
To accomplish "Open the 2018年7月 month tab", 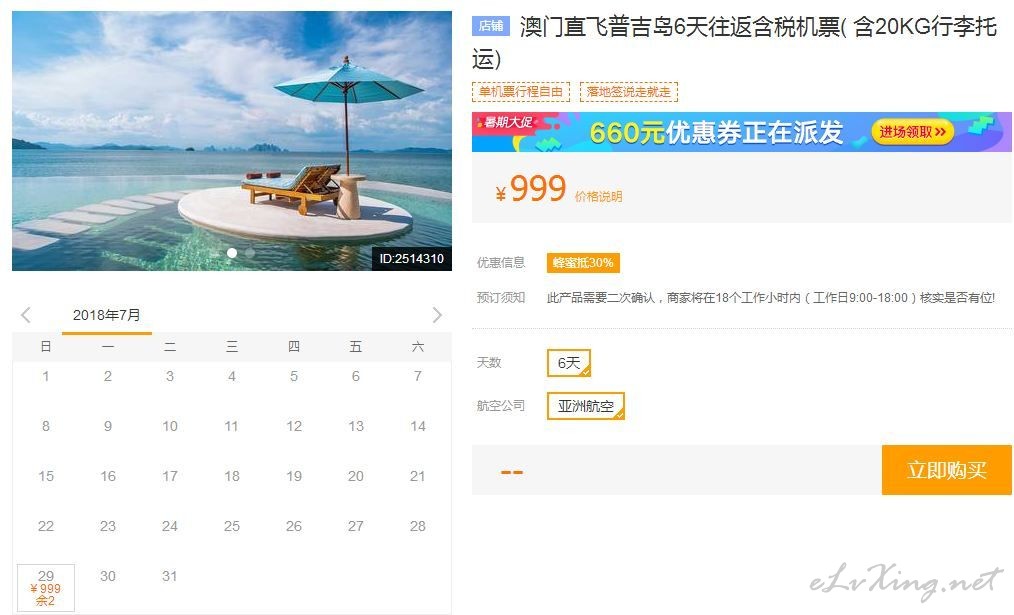I will 107,316.
